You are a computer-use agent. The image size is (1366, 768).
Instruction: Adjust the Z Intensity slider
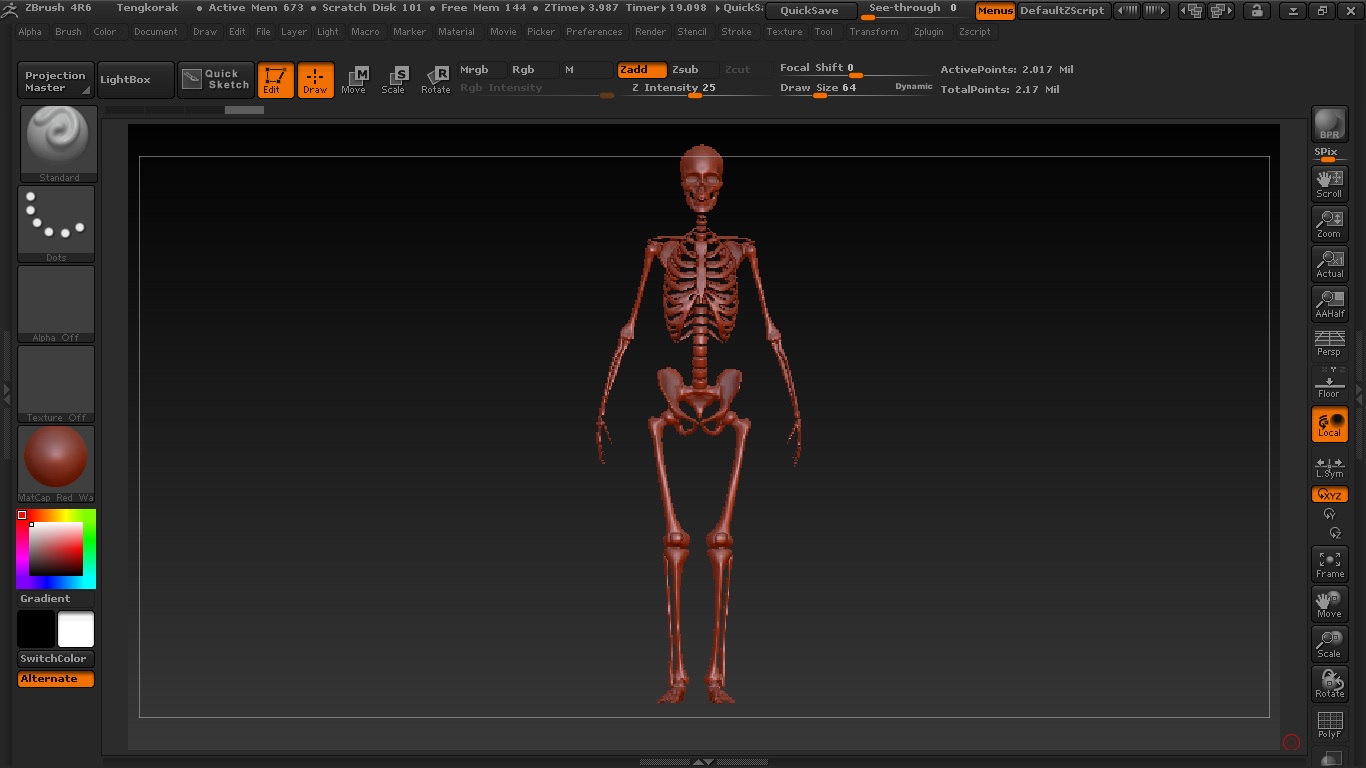695,90
